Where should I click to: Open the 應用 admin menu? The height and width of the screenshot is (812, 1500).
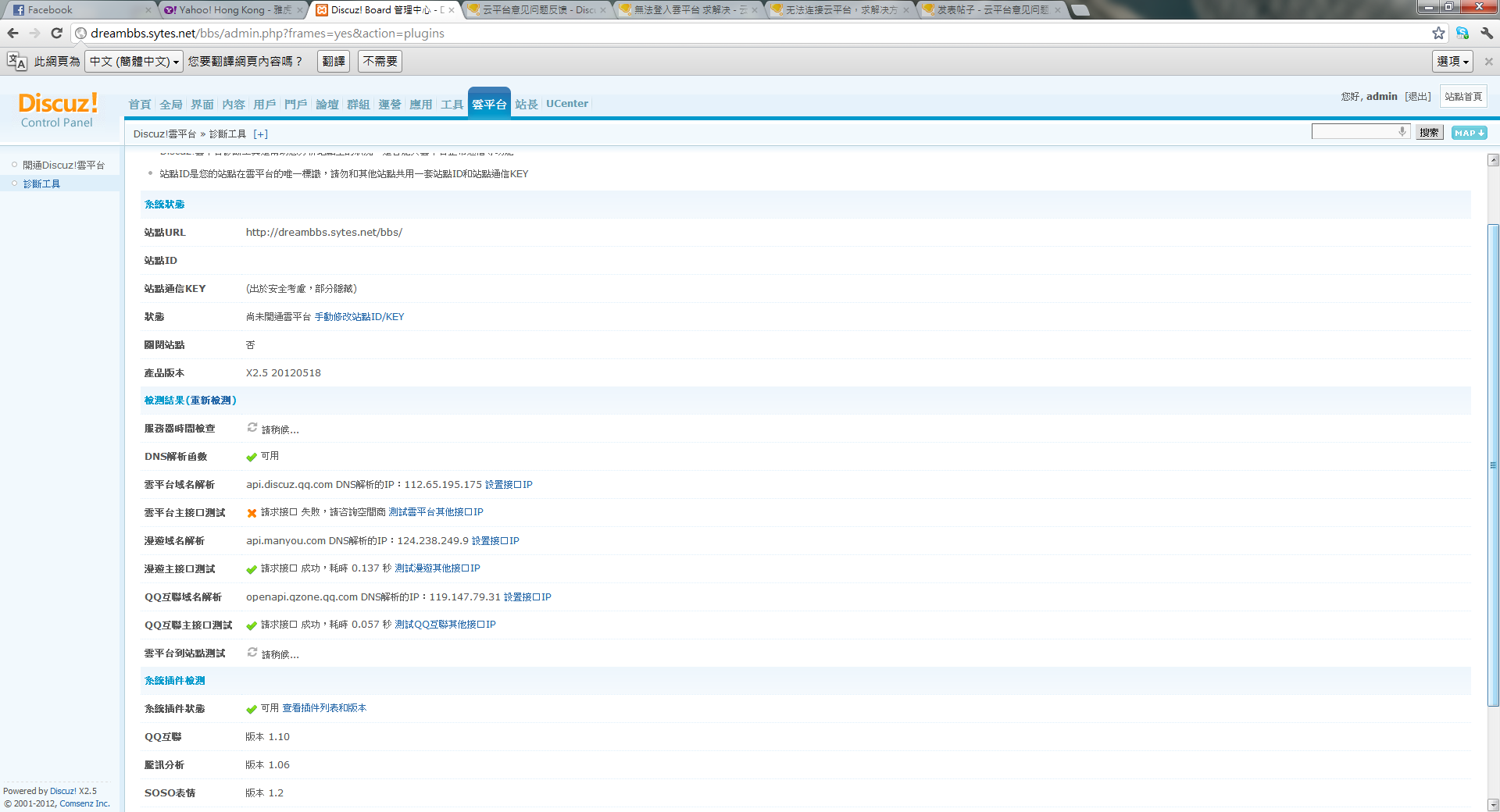pyautogui.click(x=421, y=104)
